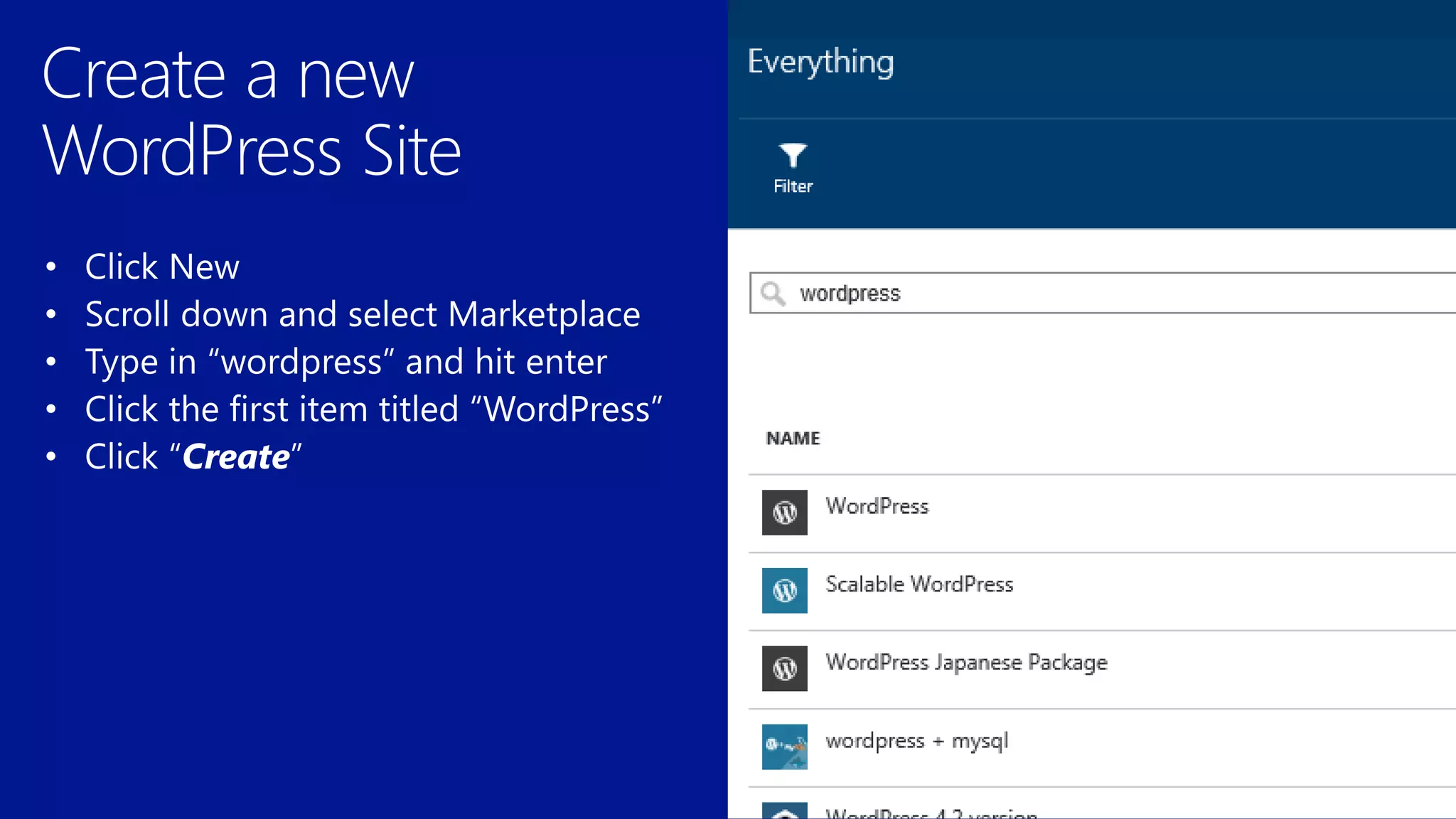
Task: Click the slide title Create a new WordPress Site
Action: point(251,112)
